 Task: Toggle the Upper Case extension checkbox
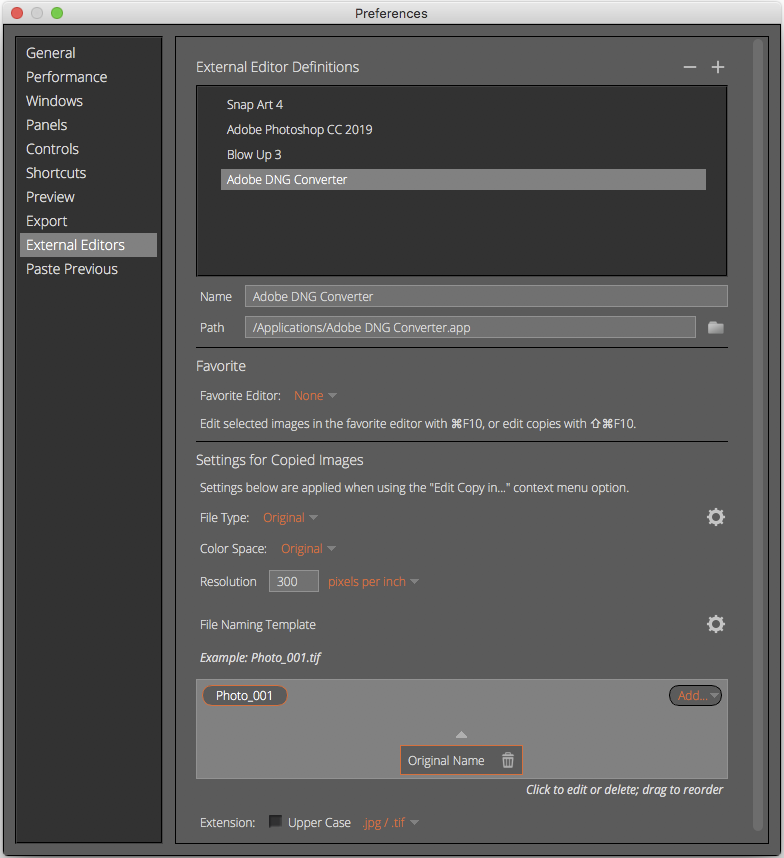[275, 821]
